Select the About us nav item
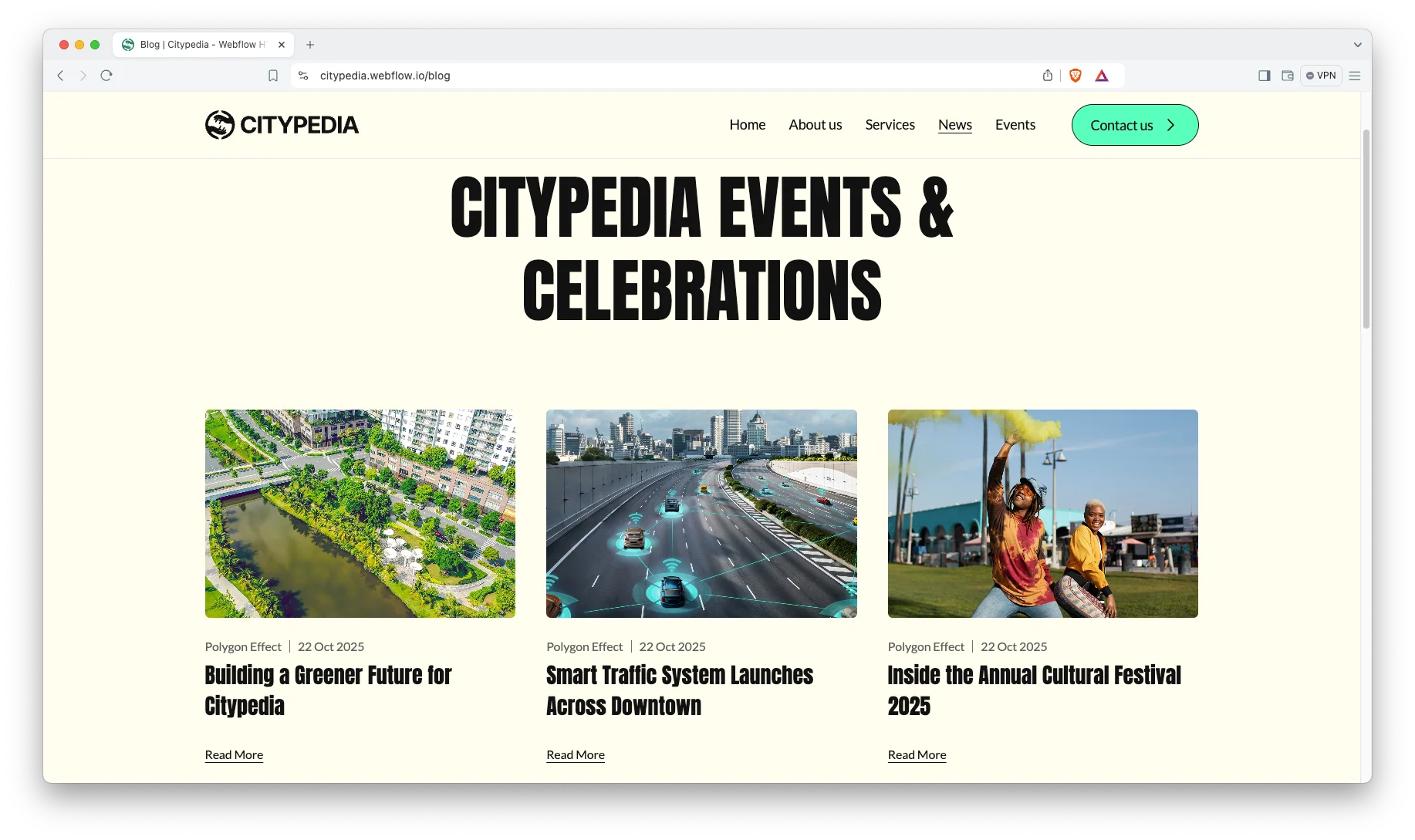The image size is (1415, 840). pos(815,125)
